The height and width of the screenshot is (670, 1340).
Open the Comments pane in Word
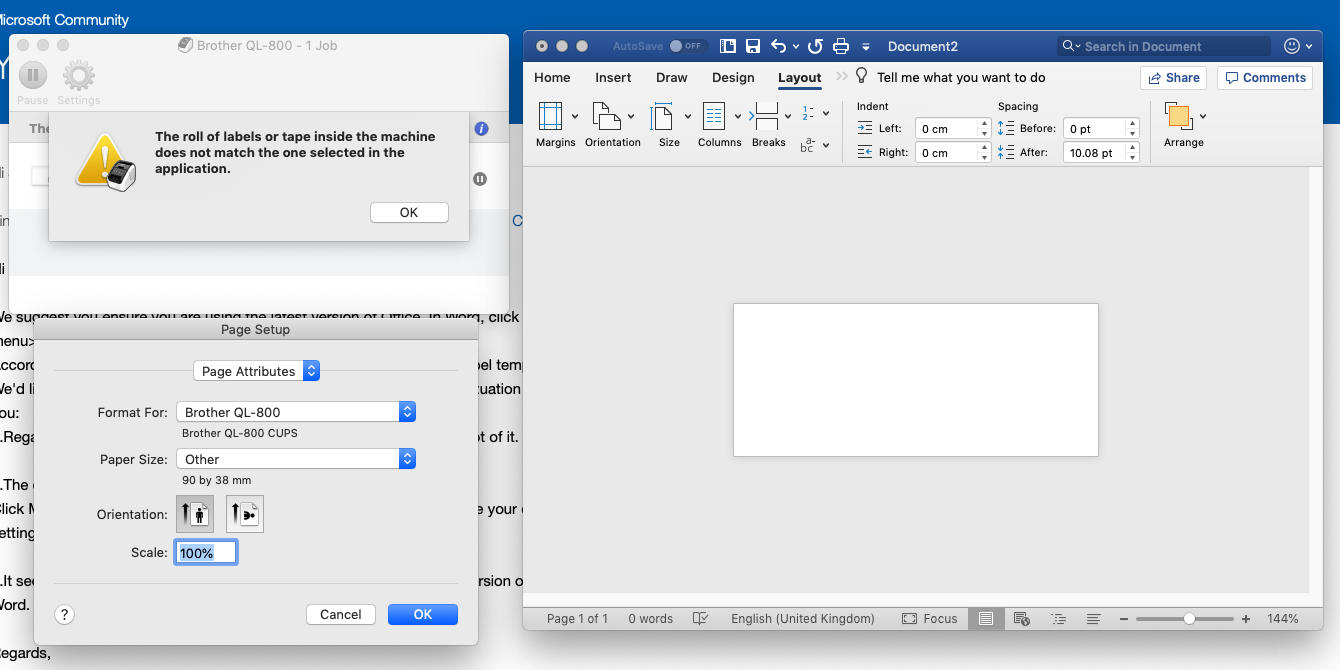click(x=1265, y=78)
